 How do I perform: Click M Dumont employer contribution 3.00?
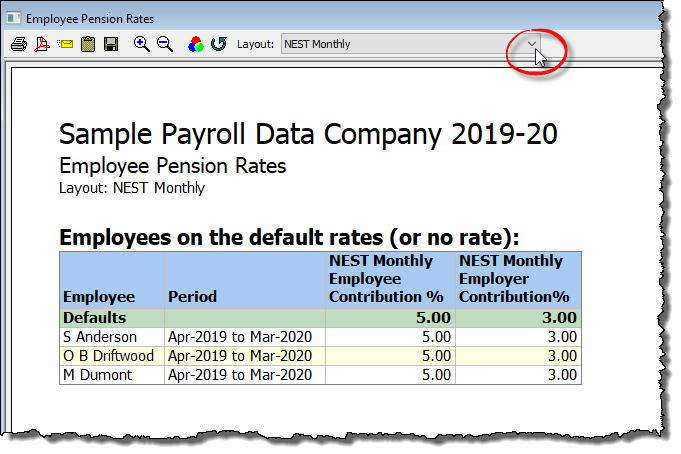point(519,375)
